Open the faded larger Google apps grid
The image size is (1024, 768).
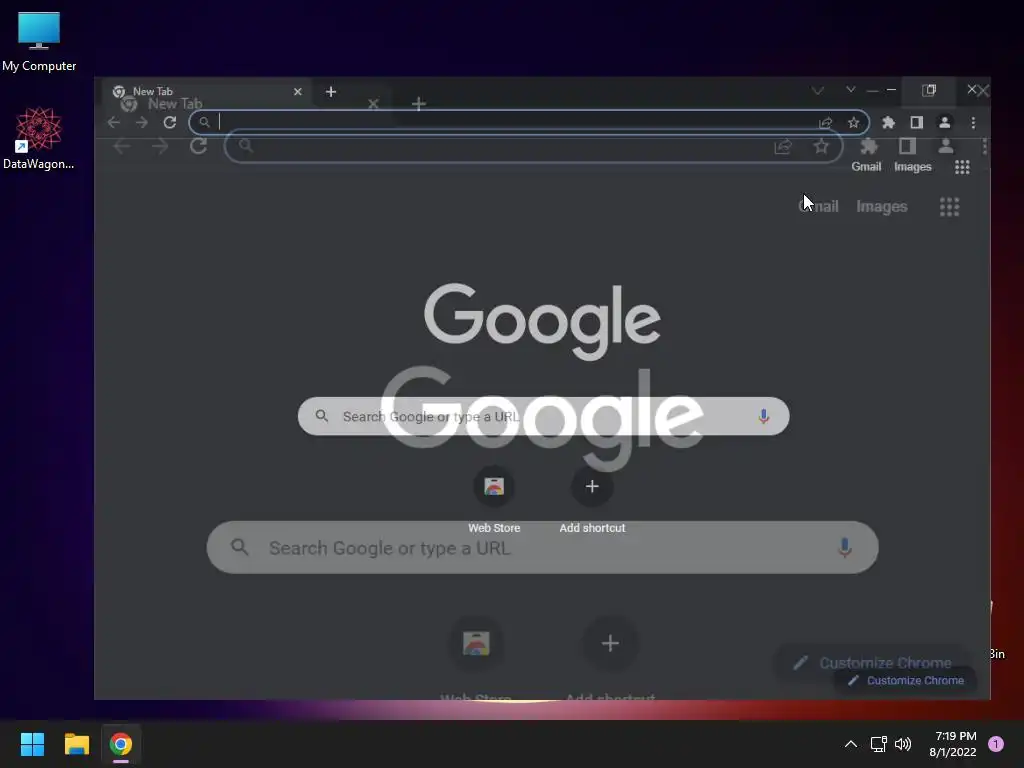point(950,207)
